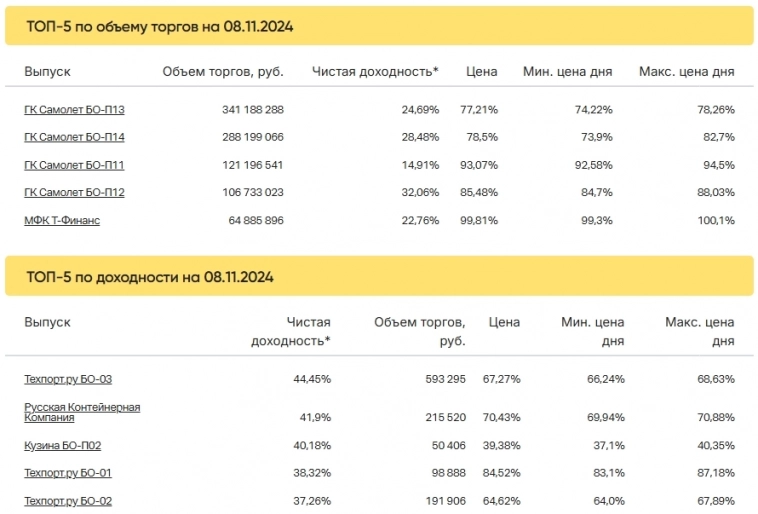Viewport: 758px width, 514px height.
Task: Click the 'Выпуск' header in the yield table
Action: pyautogui.click(x=47, y=322)
